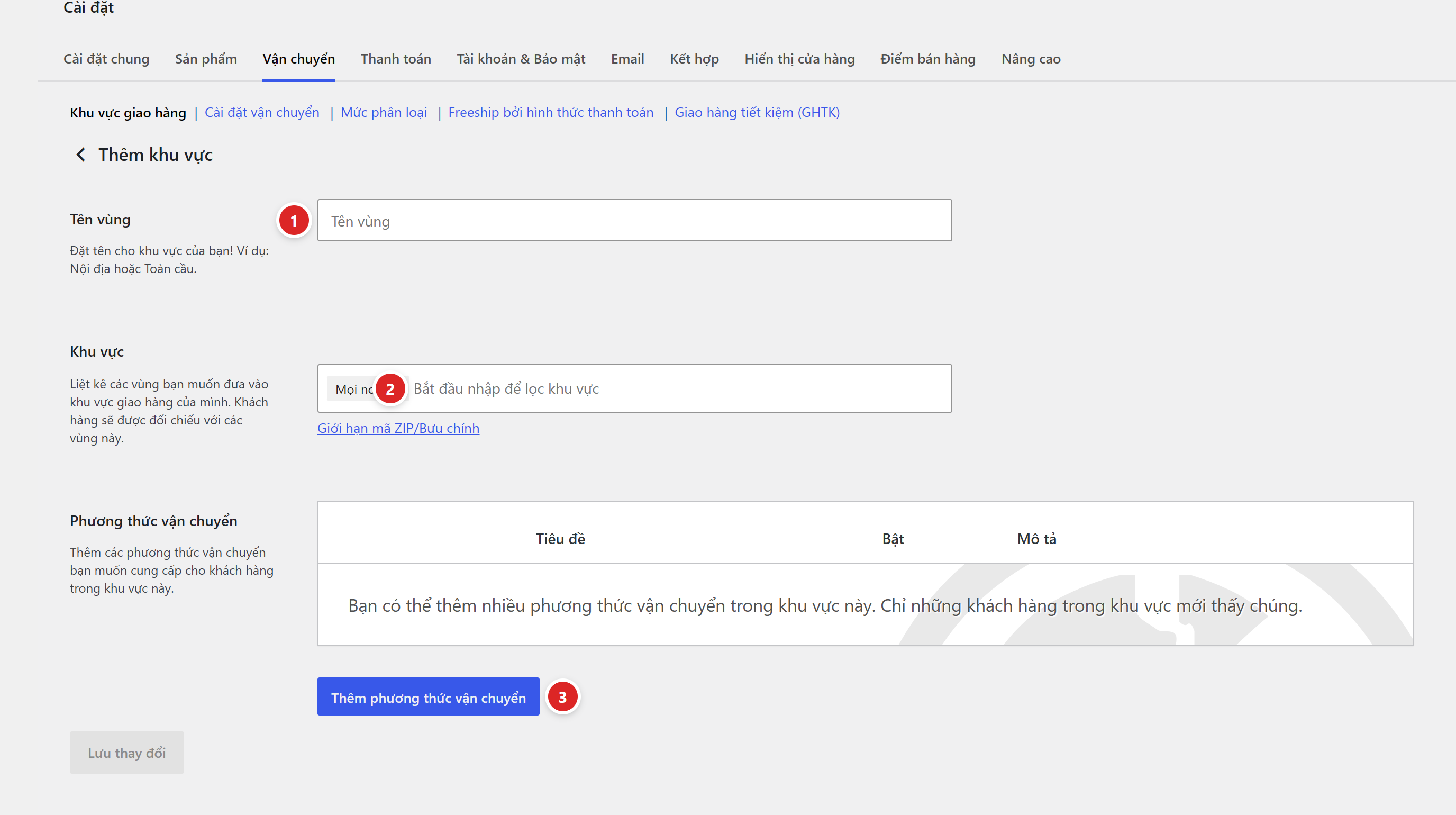Click the Phương thức vận chuyển label
The image size is (1456, 815).
(153, 521)
